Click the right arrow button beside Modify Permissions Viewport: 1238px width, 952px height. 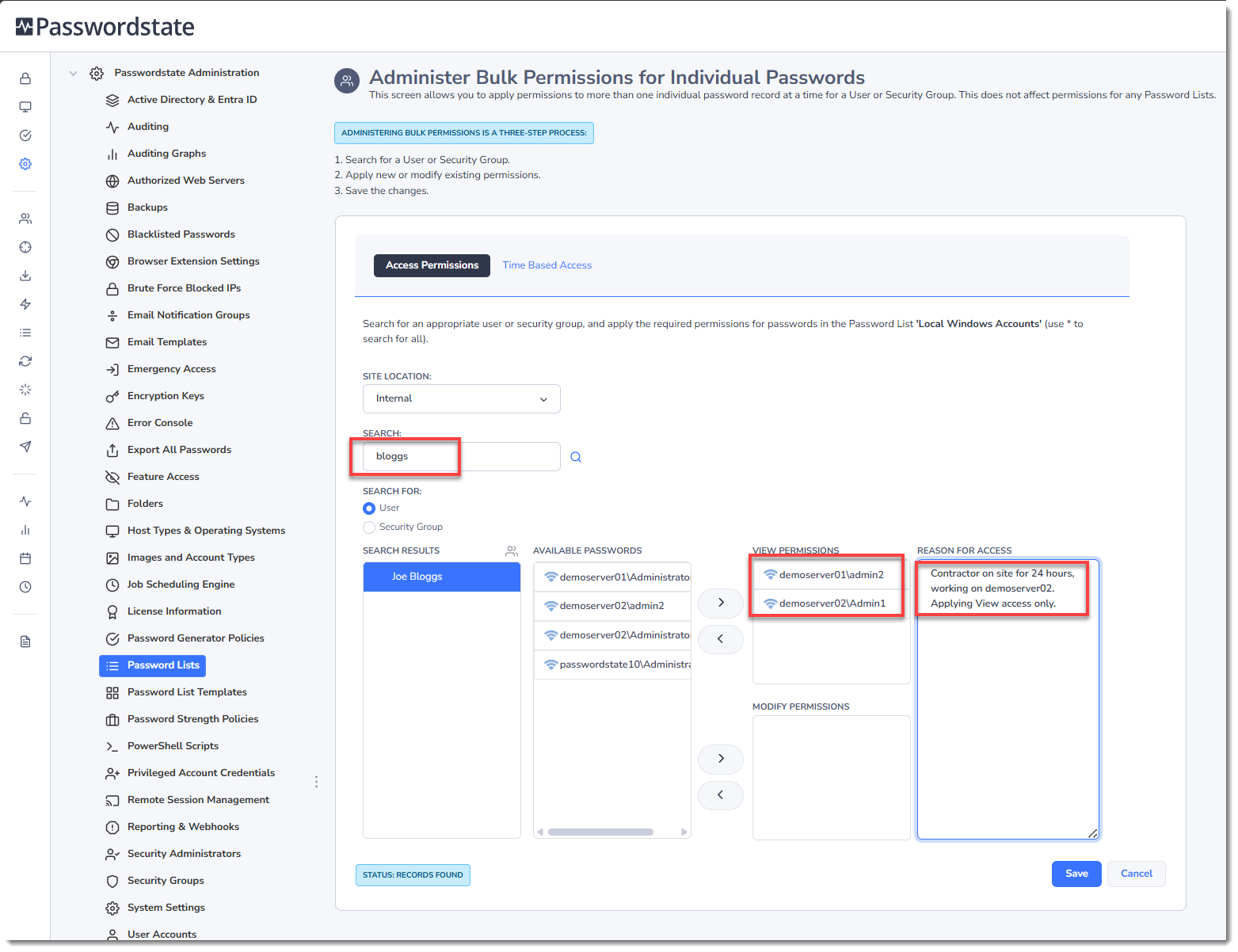(721, 759)
